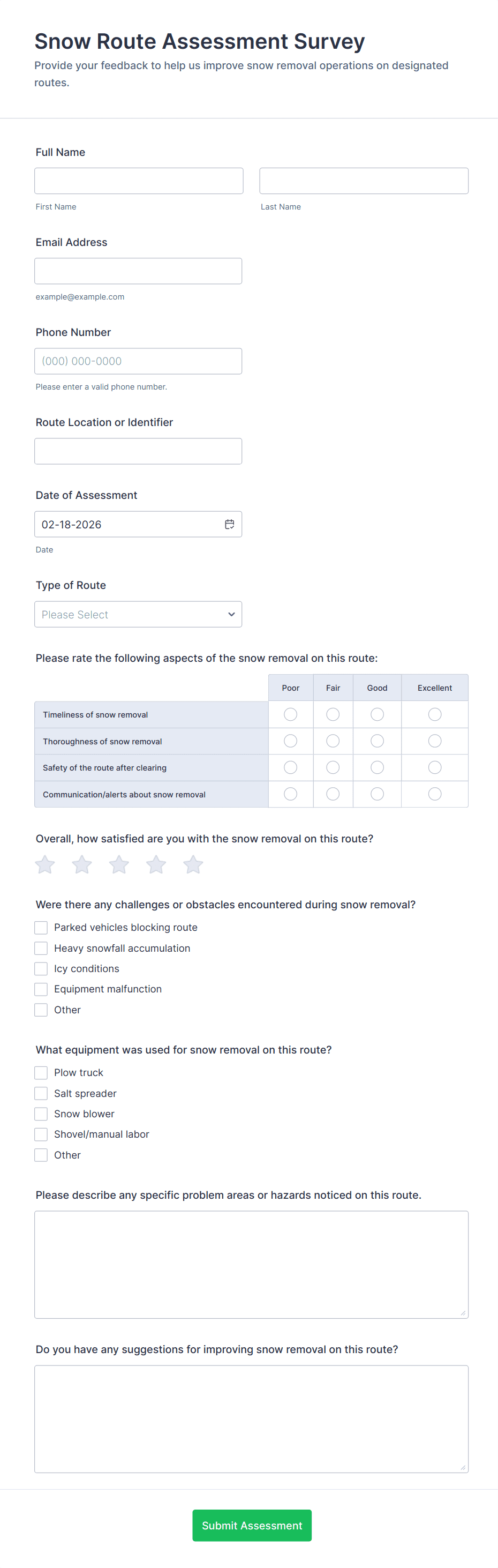Select Good for Safety of the route

click(377, 767)
